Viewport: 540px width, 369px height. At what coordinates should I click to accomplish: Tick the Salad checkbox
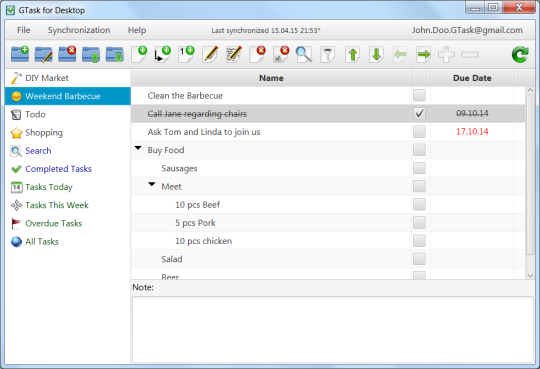(419, 259)
